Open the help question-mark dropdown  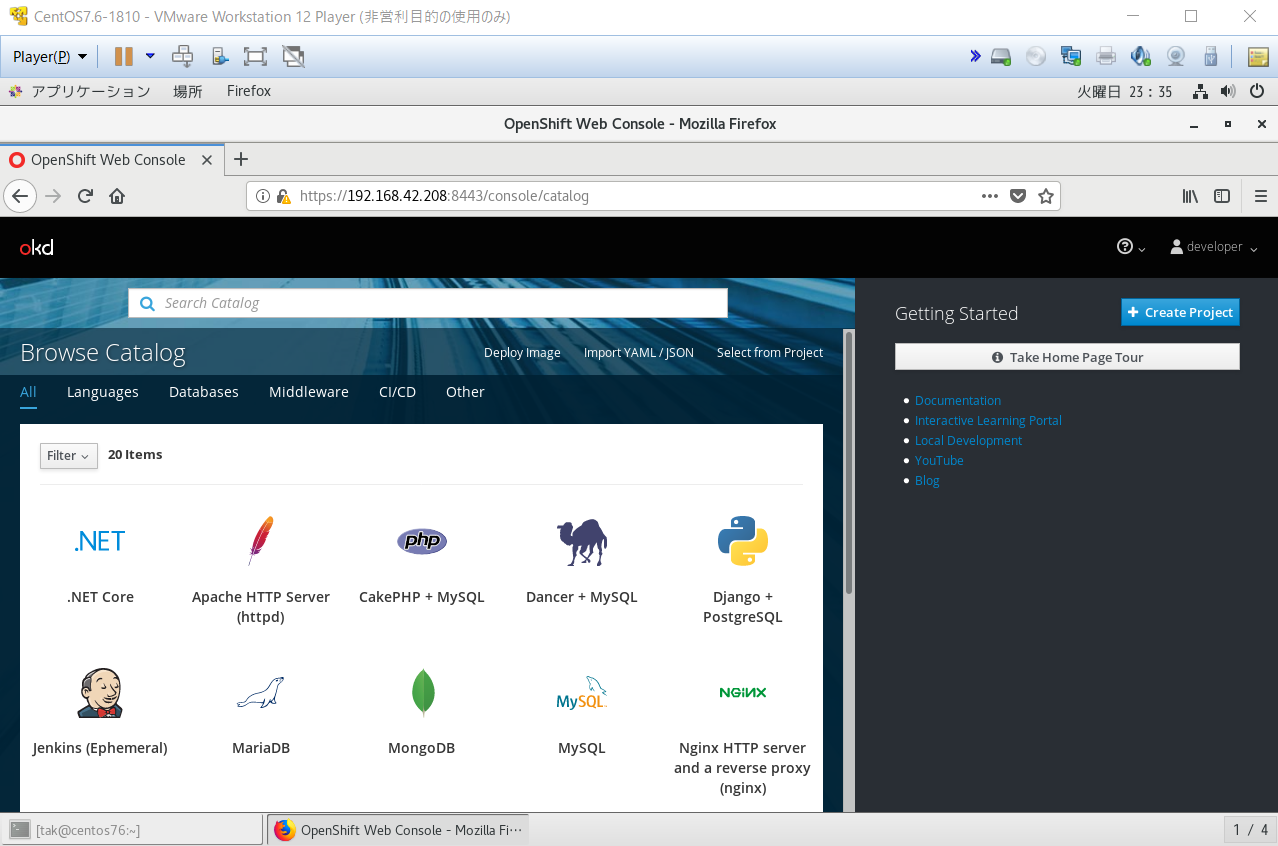click(x=1131, y=247)
